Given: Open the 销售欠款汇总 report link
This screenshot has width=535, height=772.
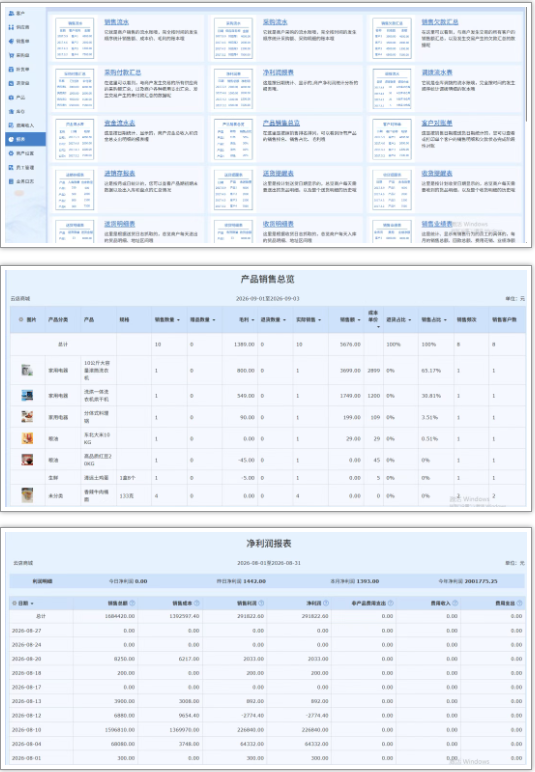Looking at the screenshot, I should coord(440,22).
